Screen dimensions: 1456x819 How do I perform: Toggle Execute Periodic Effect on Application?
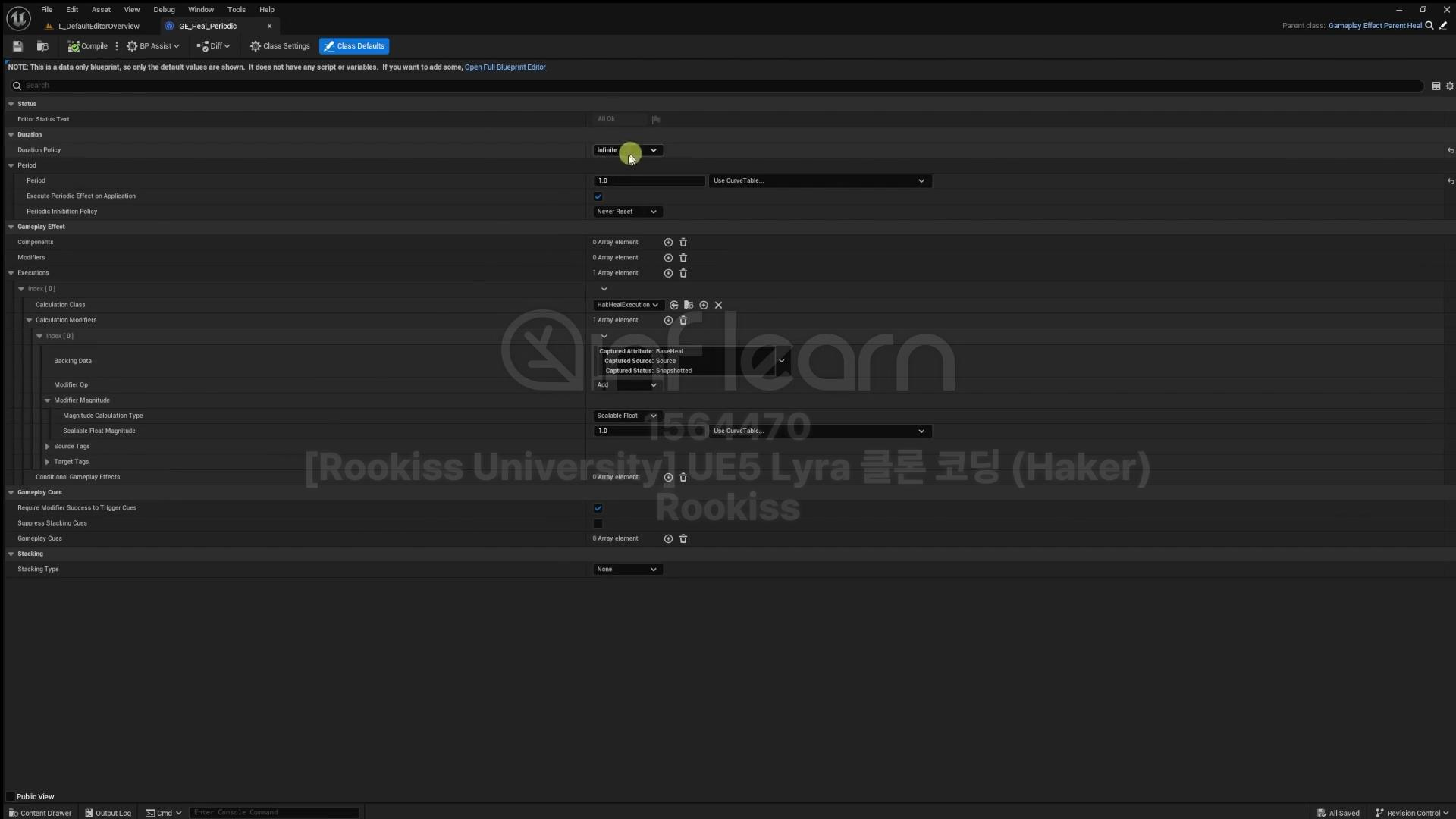(x=598, y=196)
